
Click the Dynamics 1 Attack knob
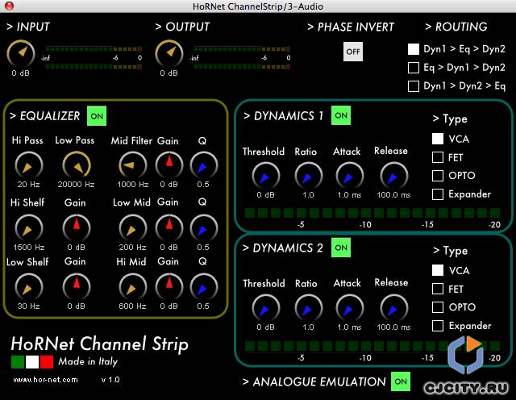coord(349,176)
